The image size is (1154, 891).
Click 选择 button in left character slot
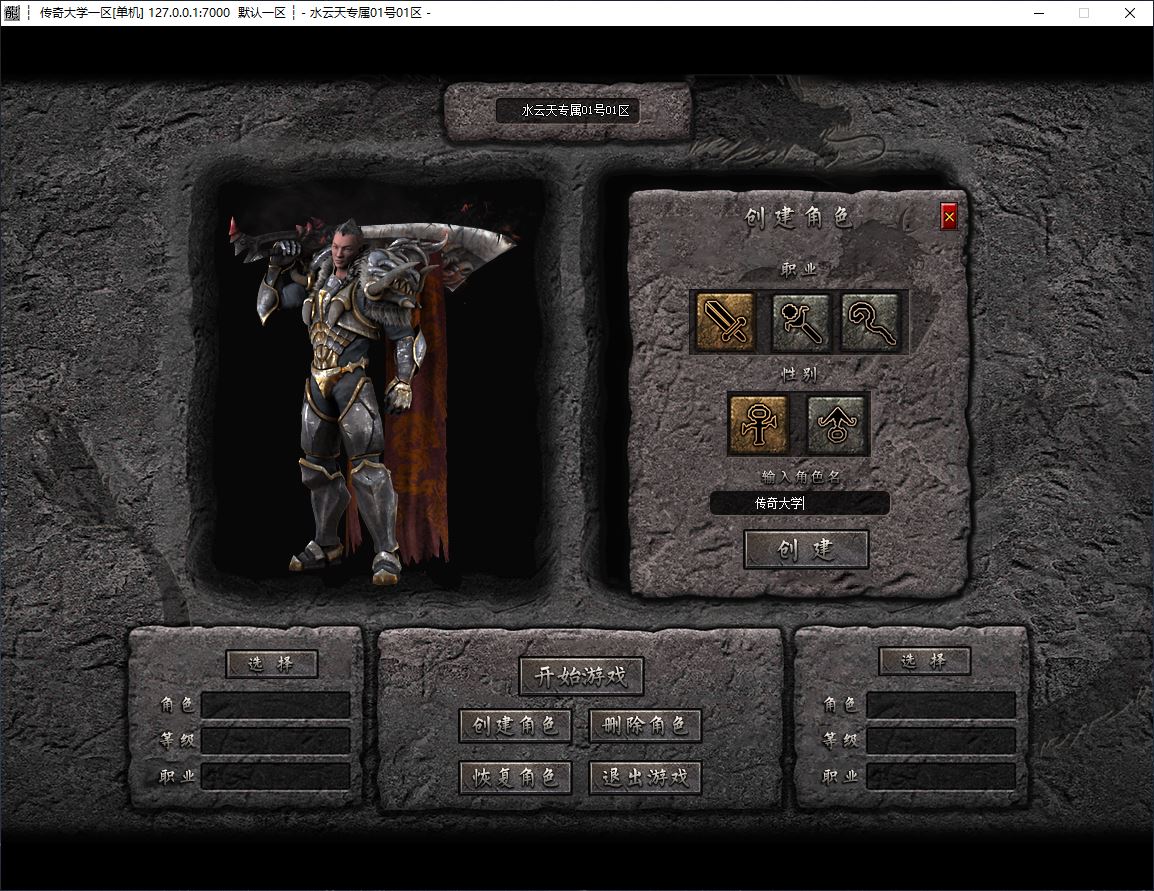(272, 664)
